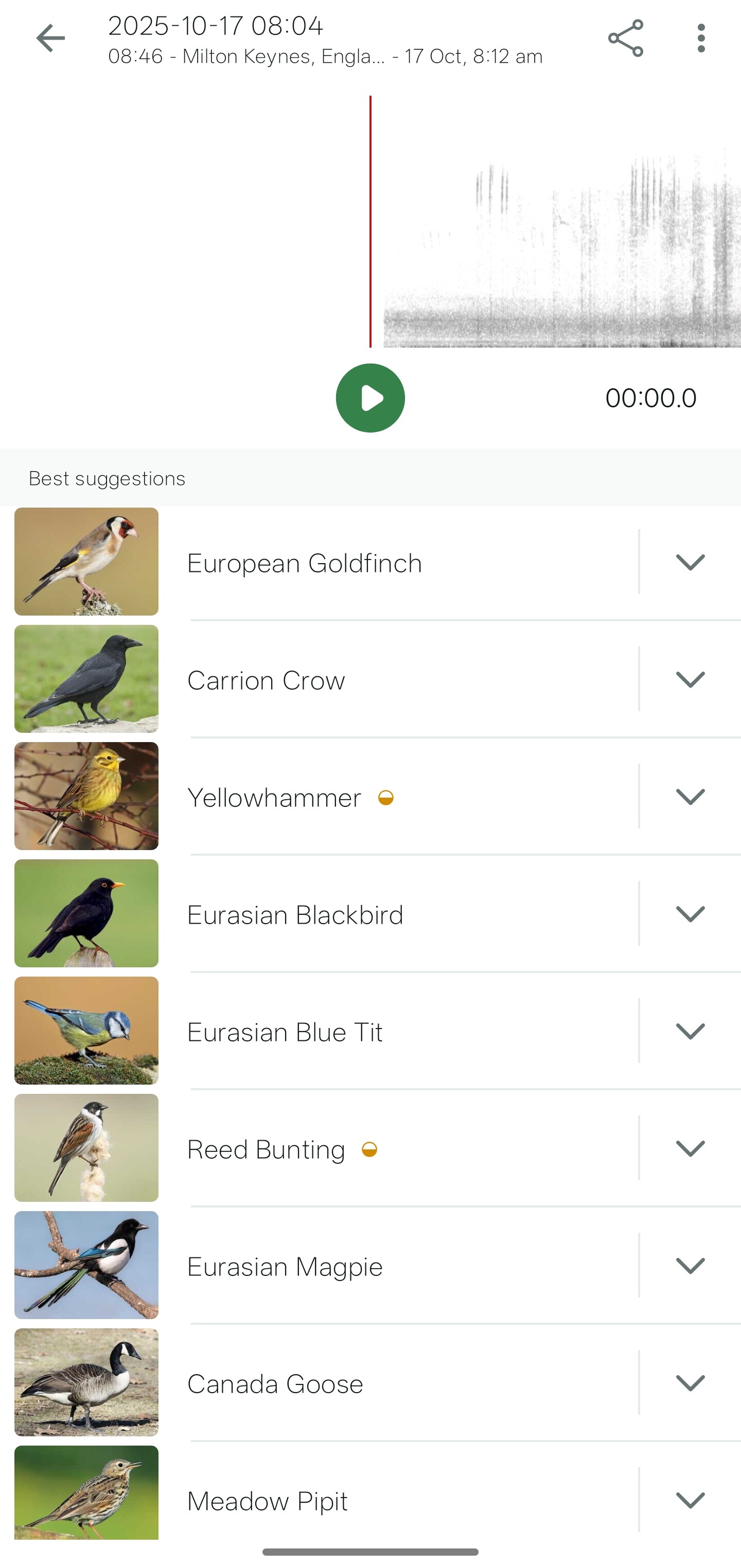Viewport: 741px width, 1568px height.
Task: Tap the recording title 2025-10-17 08:04
Action: click(x=216, y=26)
